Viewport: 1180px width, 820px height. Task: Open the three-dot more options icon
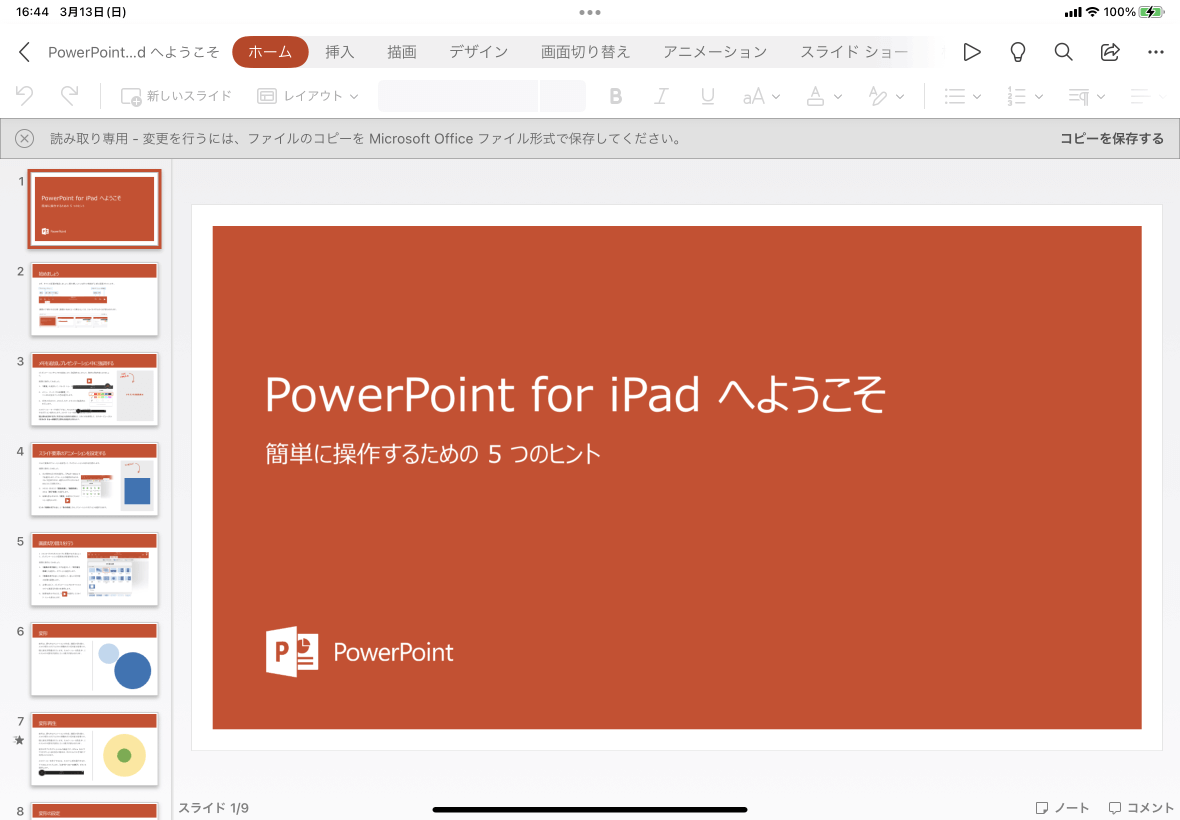click(x=1156, y=52)
